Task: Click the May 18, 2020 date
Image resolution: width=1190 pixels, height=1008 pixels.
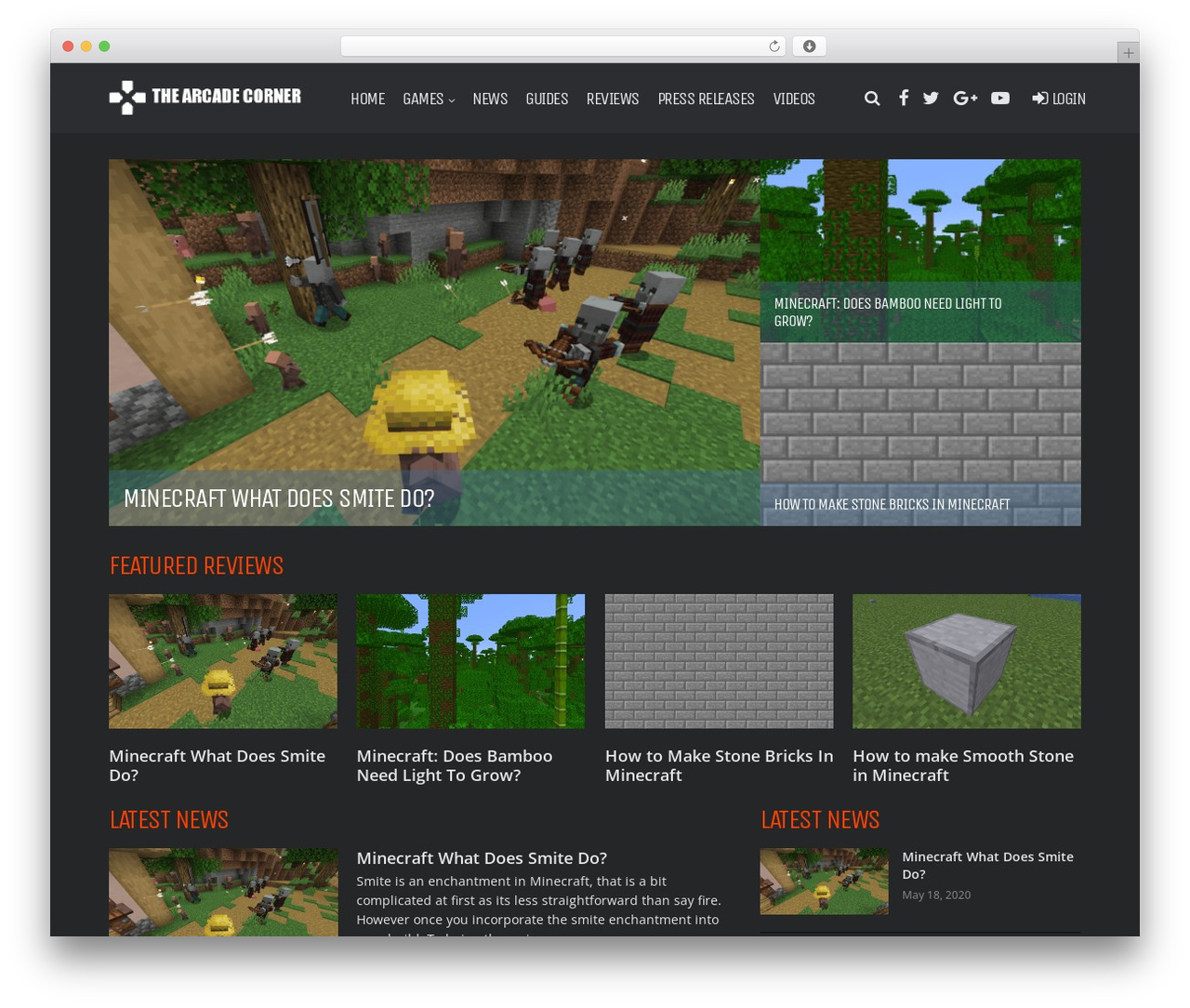Action: [x=936, y=895]
